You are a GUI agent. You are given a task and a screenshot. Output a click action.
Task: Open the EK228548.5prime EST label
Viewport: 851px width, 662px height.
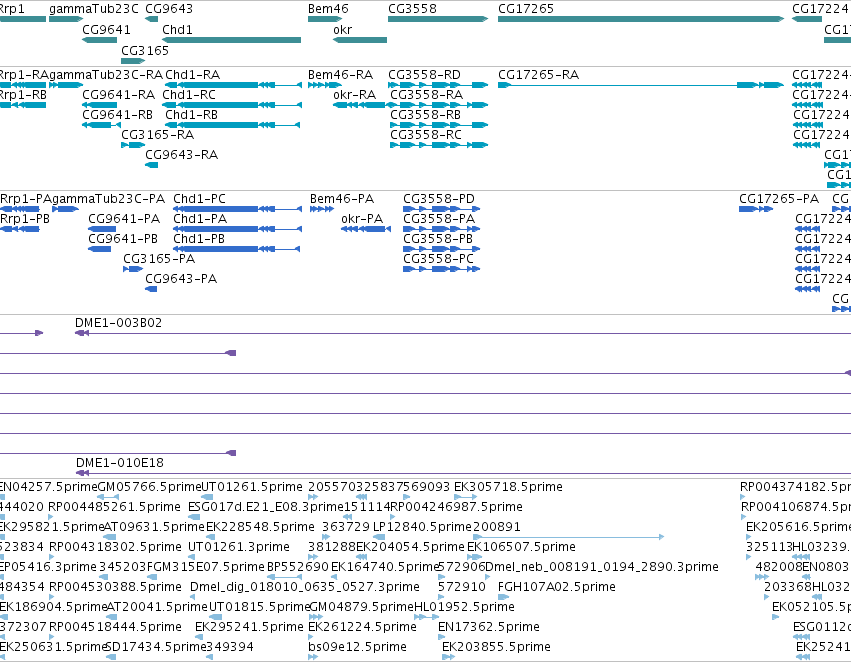coord(260,527)
